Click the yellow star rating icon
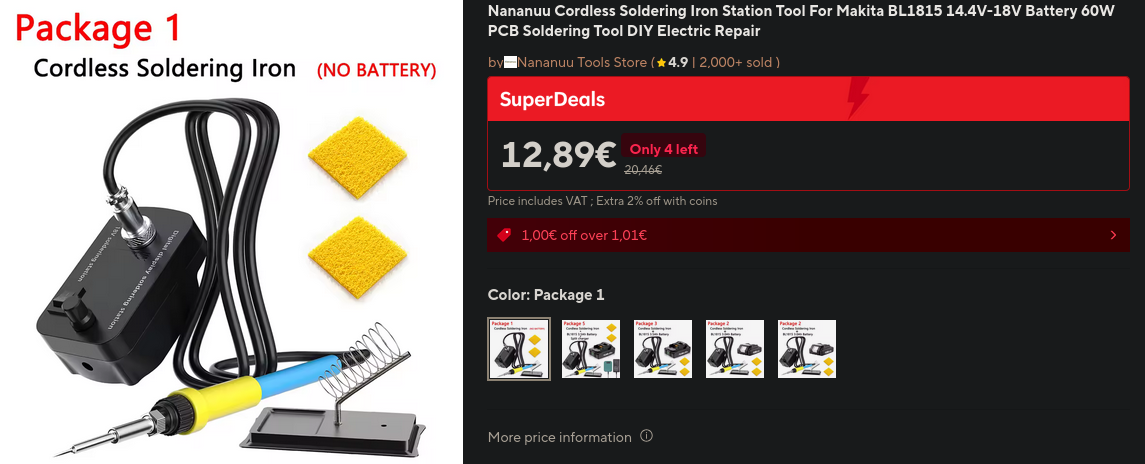Image resolution: width=1145 pixels, height=464 pixels. coord(662,63)
